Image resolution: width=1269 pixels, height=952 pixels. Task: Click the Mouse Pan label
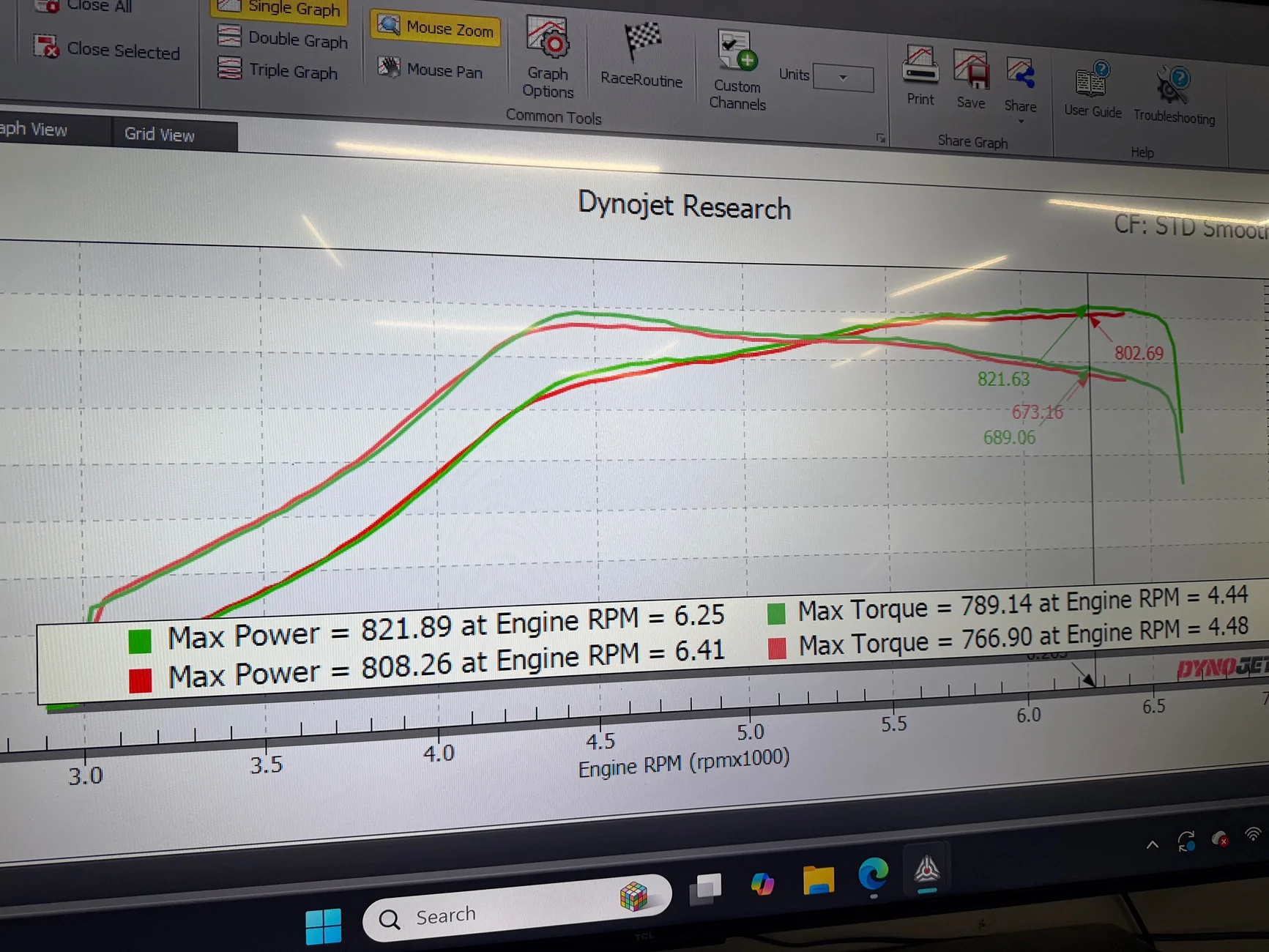444,71
